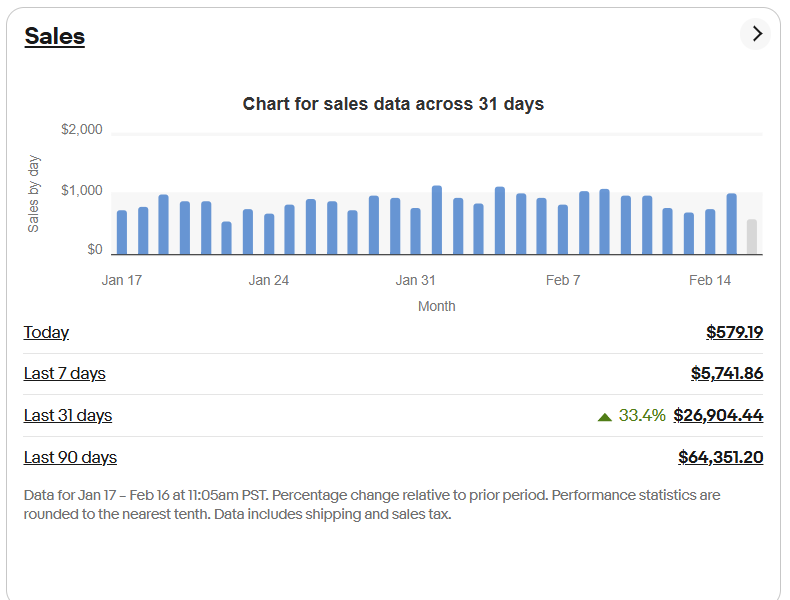
Task: Click the Jan 24 axis label
Action: click(269, 280)
